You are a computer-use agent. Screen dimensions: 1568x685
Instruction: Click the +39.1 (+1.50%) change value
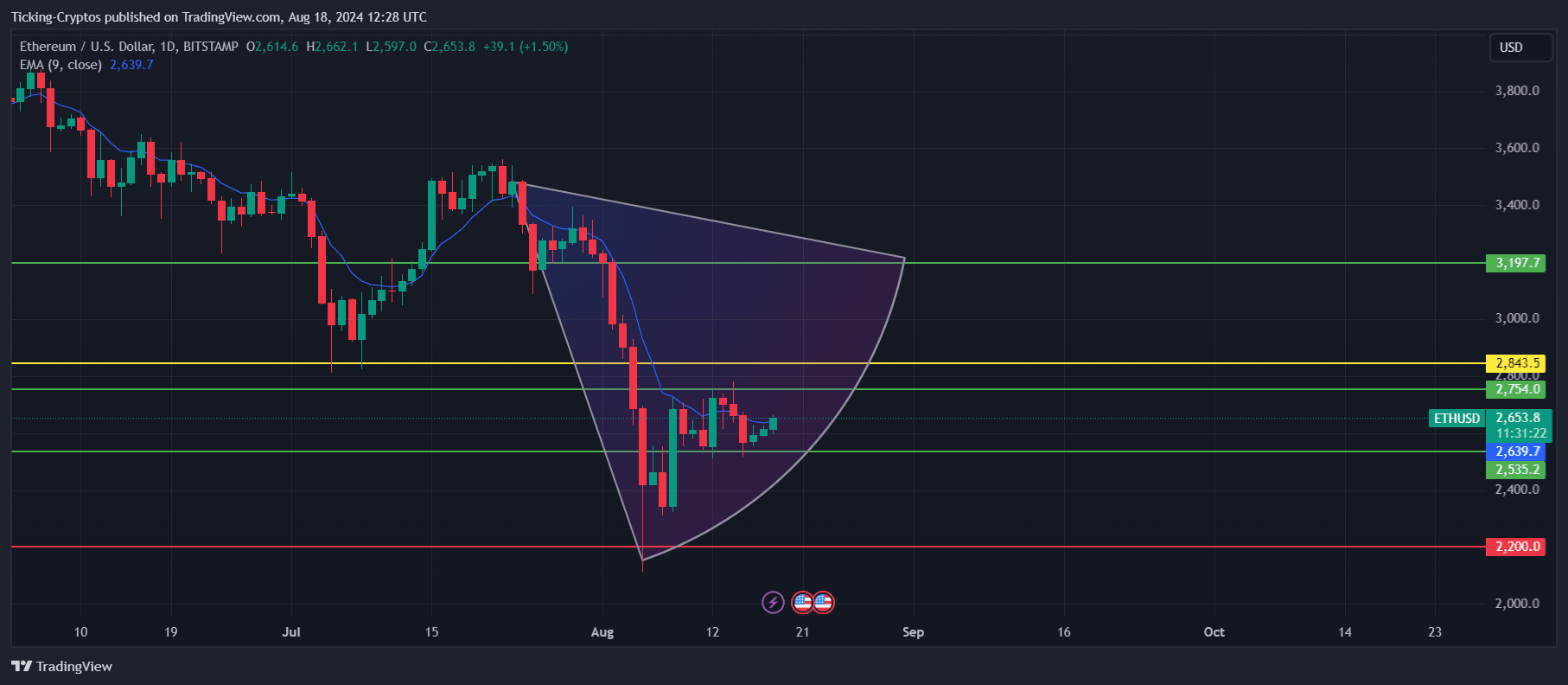click(x=526, y=47)
